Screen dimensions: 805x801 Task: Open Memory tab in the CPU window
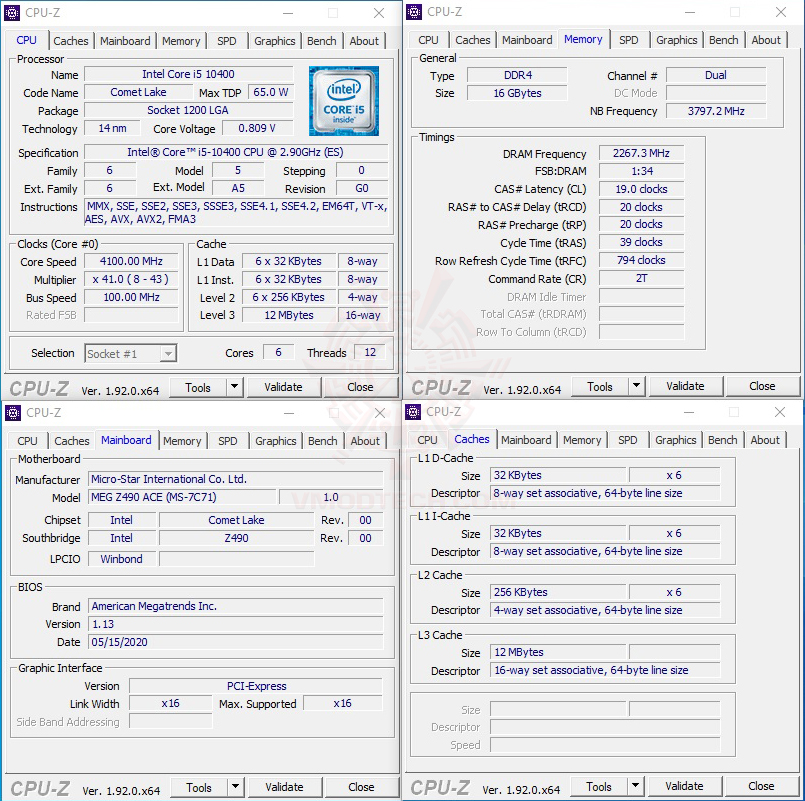(181, 41)
